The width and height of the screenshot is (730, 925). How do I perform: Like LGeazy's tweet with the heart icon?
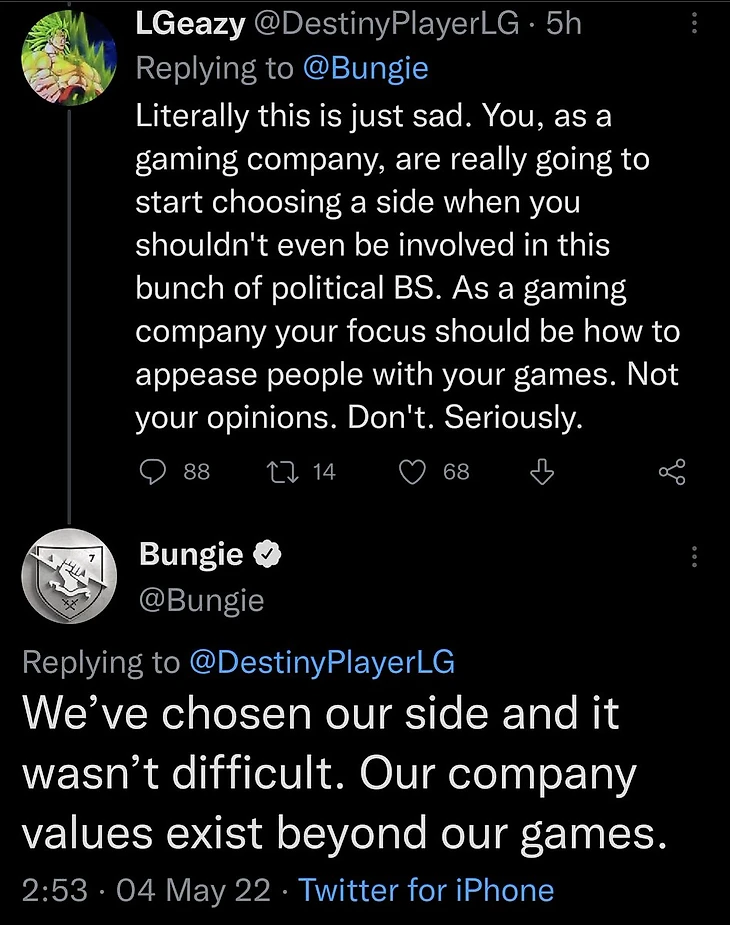click(412, 471)
